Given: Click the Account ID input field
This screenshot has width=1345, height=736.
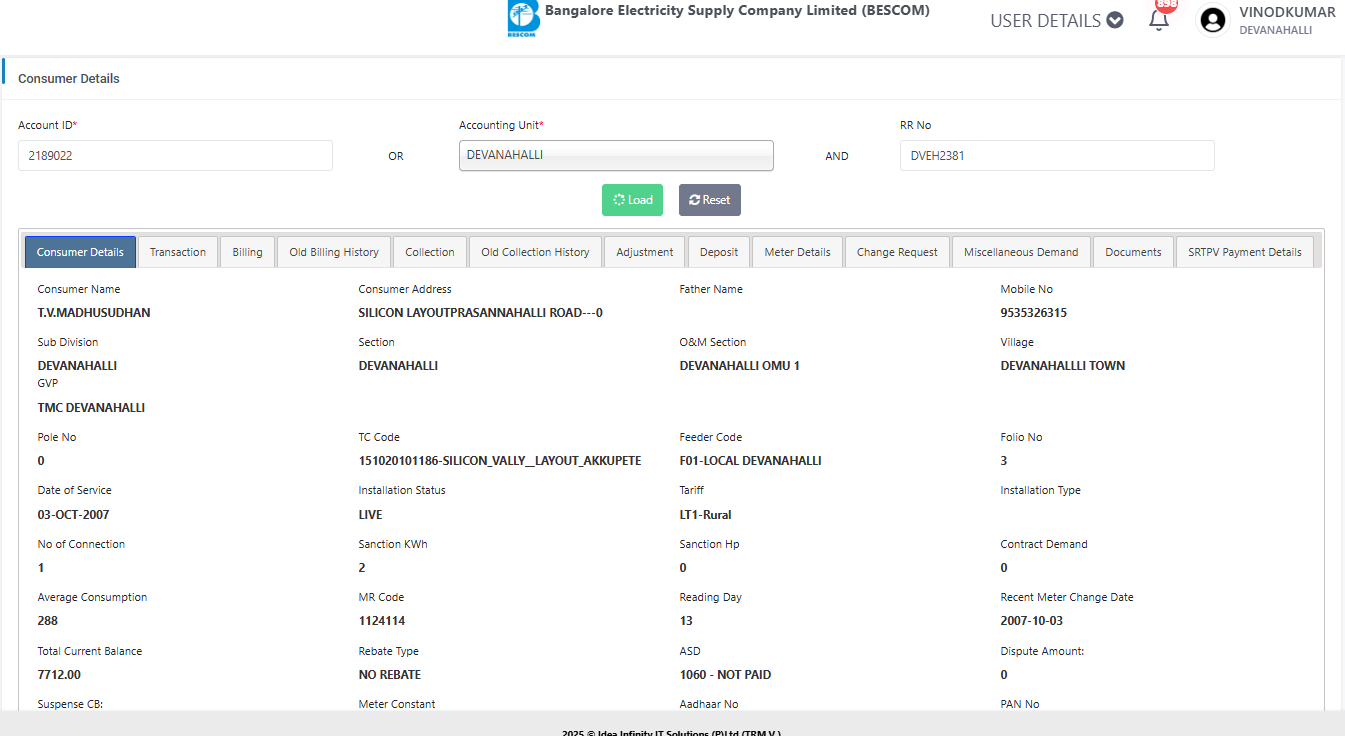Looking at the screenshot, I should (x=175, y=156).
